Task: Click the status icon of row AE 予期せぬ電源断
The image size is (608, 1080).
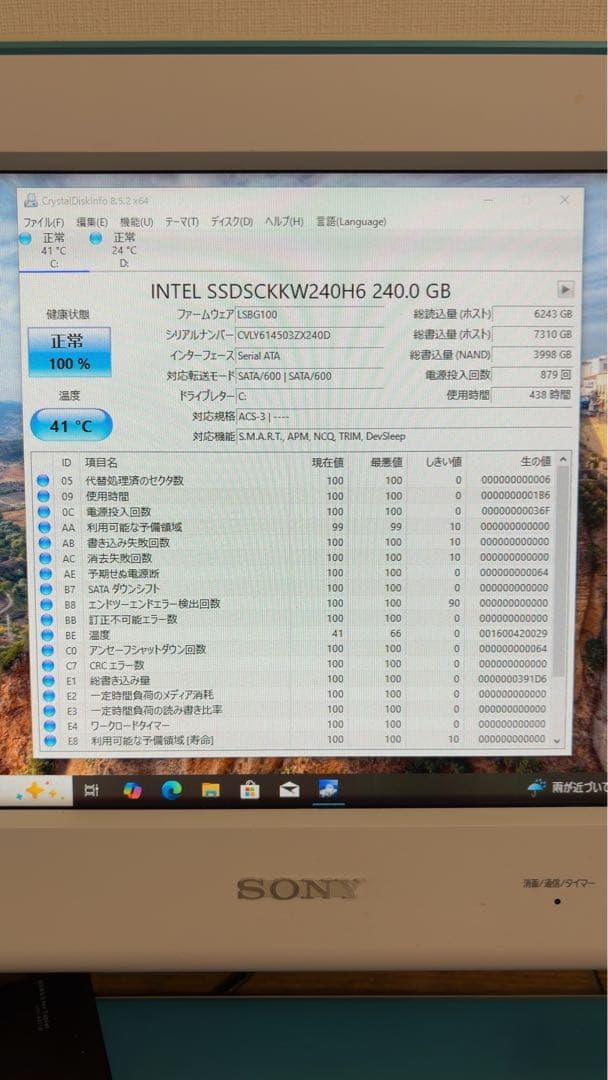Action: click(45, 573)
